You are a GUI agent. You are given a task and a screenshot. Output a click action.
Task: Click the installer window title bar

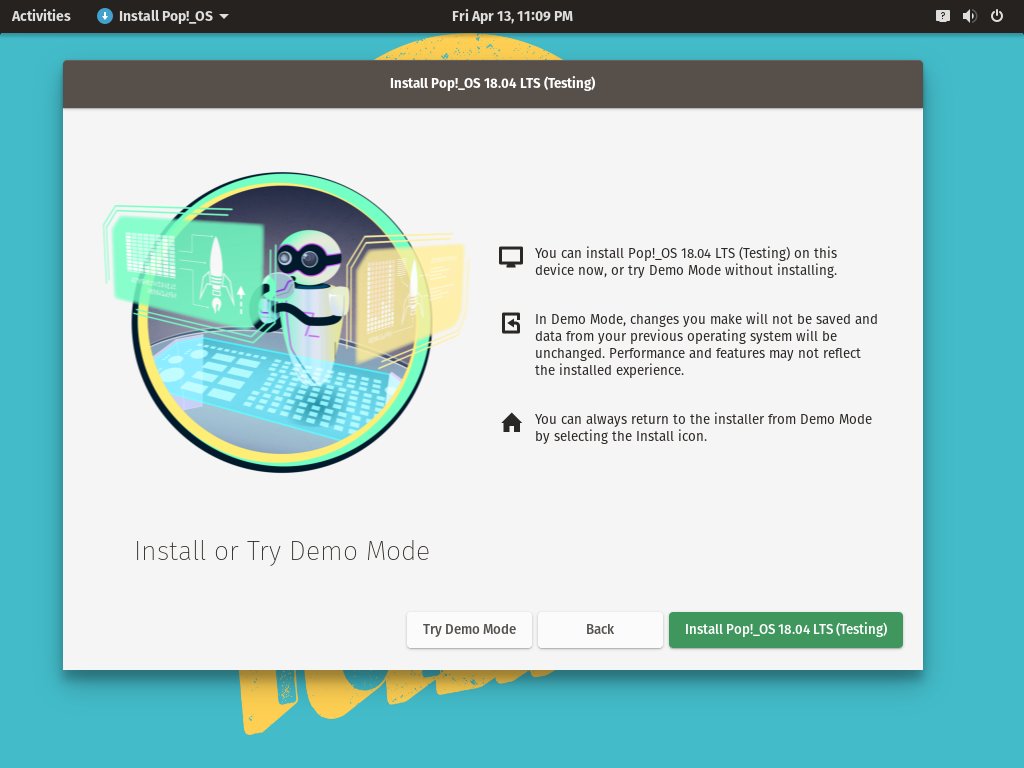(x=492, y=84)
